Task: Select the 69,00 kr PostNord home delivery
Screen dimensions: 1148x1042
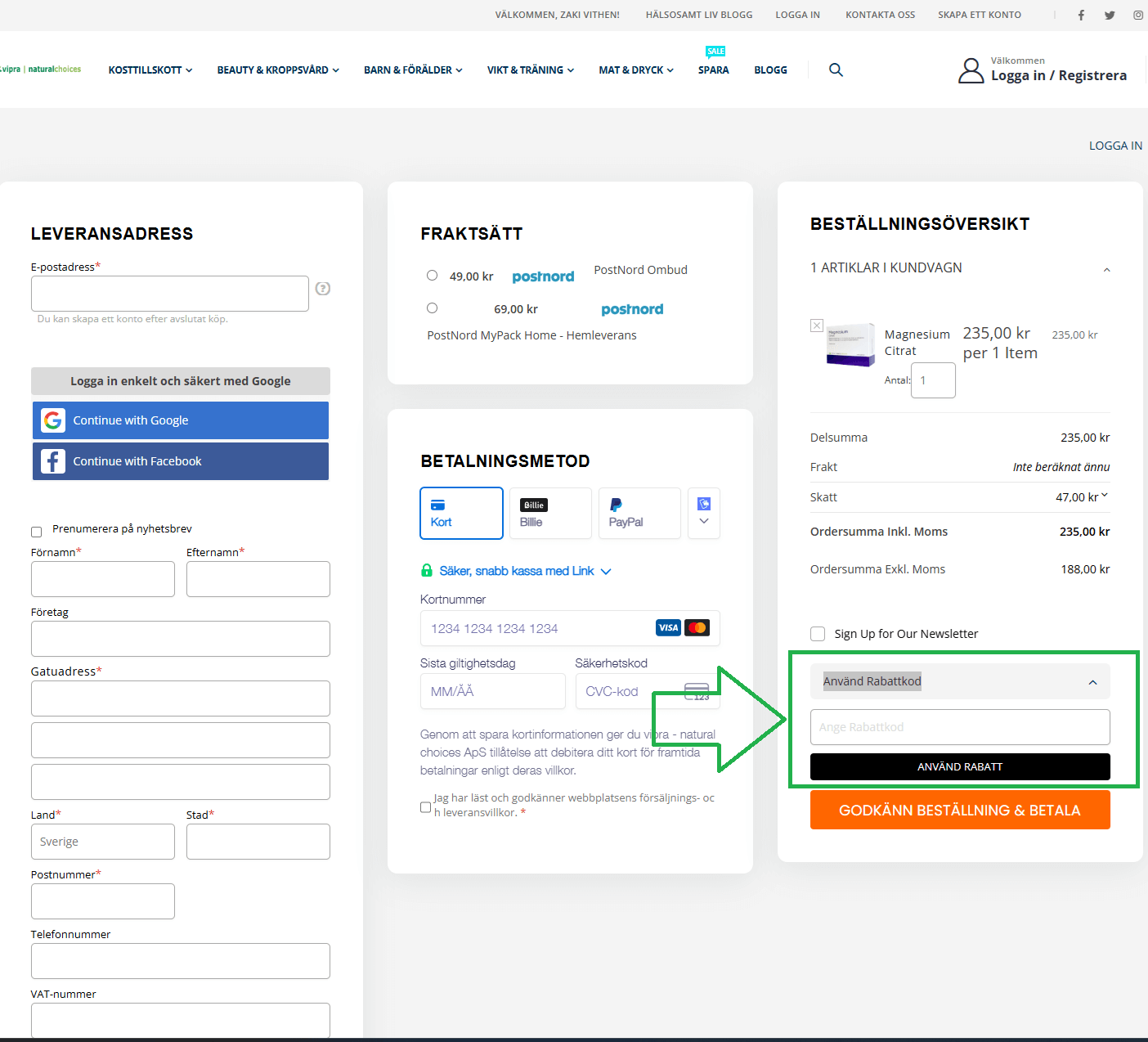Action: coord(432,308)
